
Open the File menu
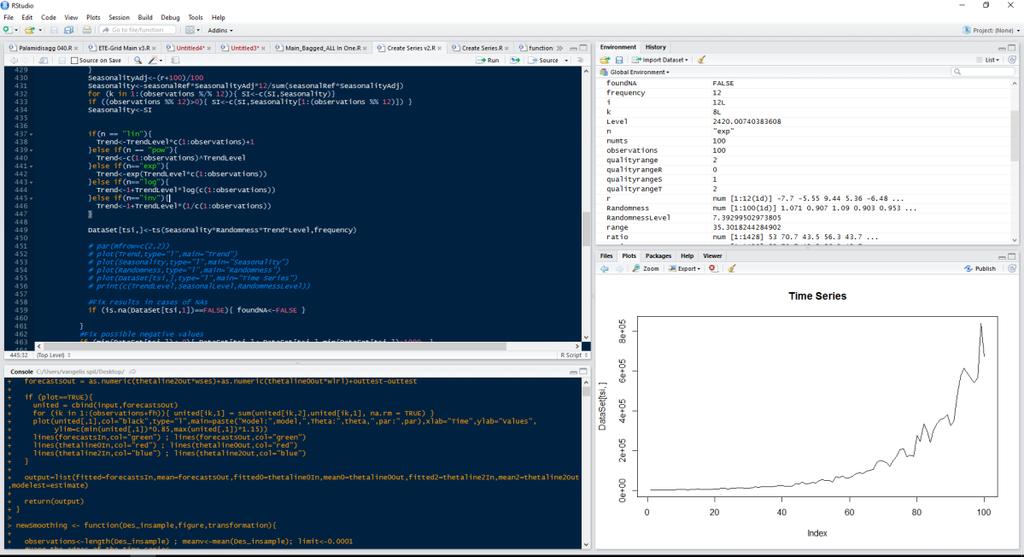coord(8,18)
